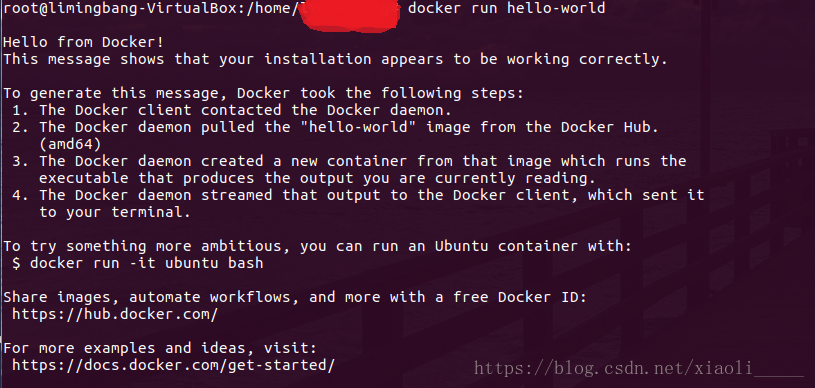This screenshot has height=388, width=815.
Task: Click the line mentioning "hello-world" image from Docker Hub
Action: click(x=336, y=127)
